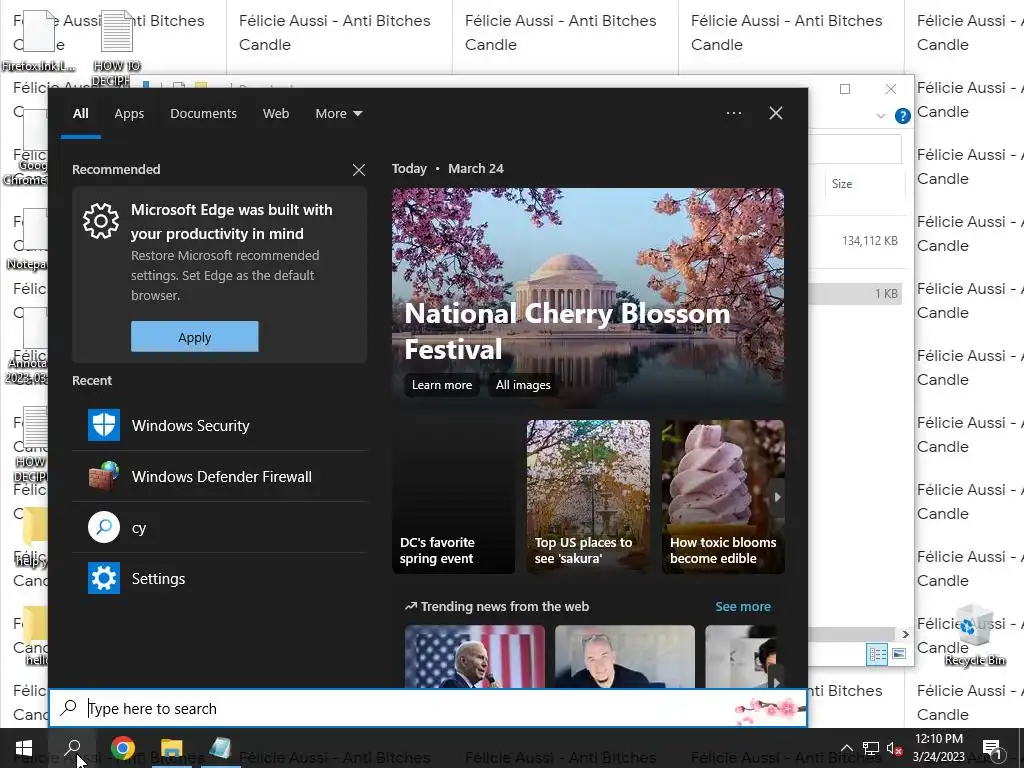Open the Top US places to see 'sakura' card
Viewport: 1024px width, 768px height.
[x=588, y=497]
